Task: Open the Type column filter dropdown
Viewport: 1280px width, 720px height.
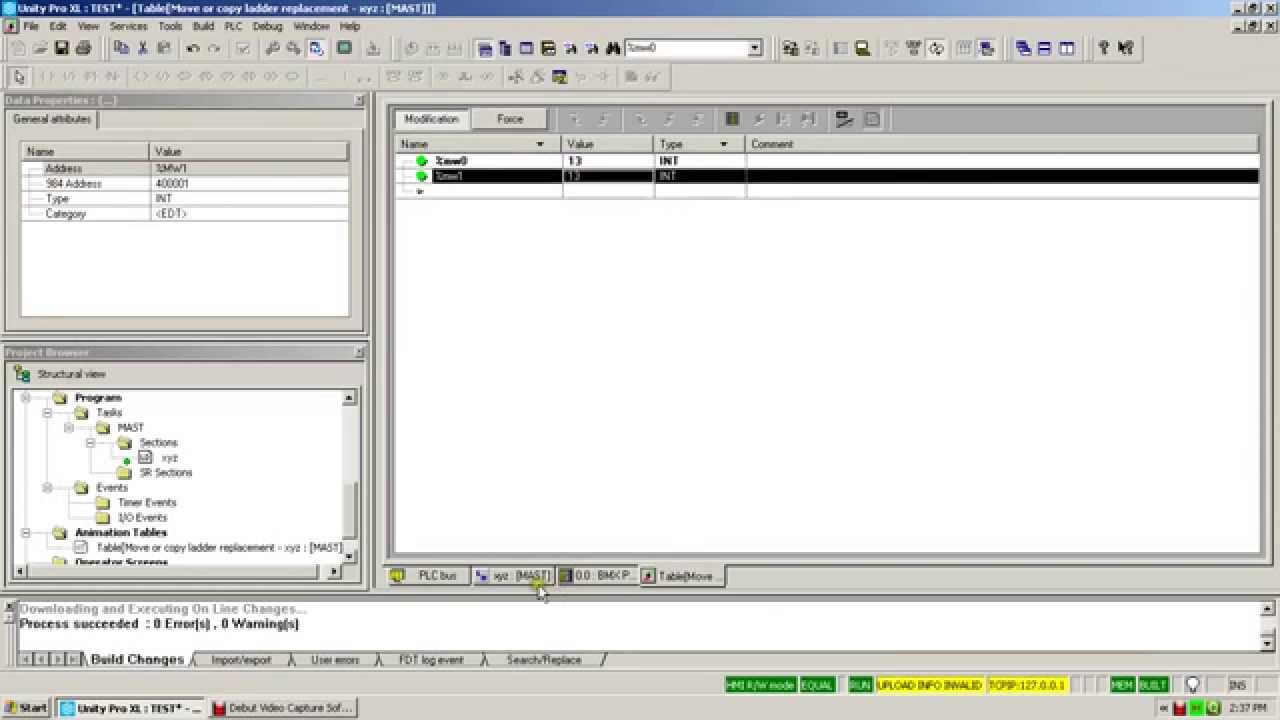Action: click(723, 144)
